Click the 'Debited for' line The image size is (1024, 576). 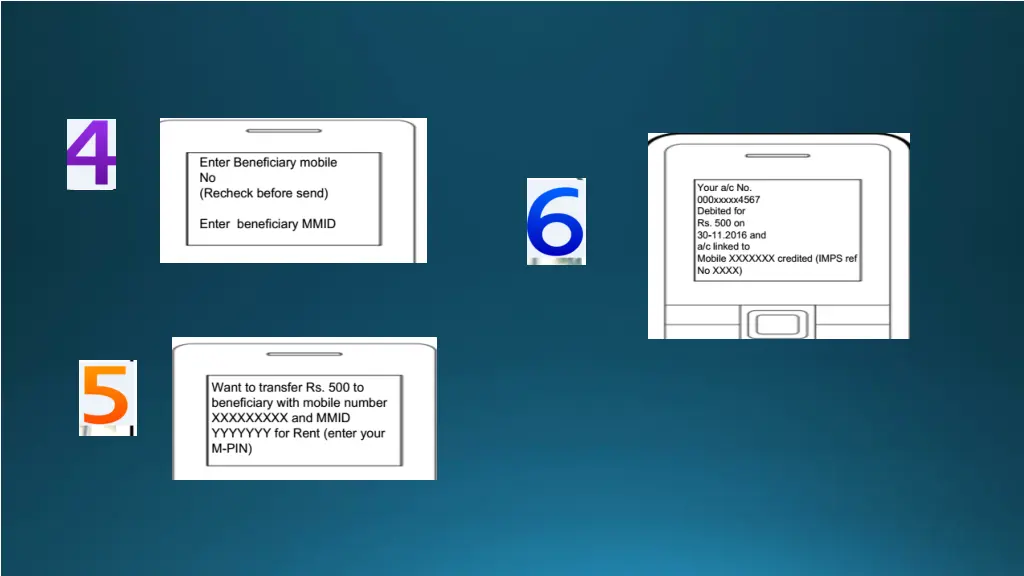[x=721, y=212]
